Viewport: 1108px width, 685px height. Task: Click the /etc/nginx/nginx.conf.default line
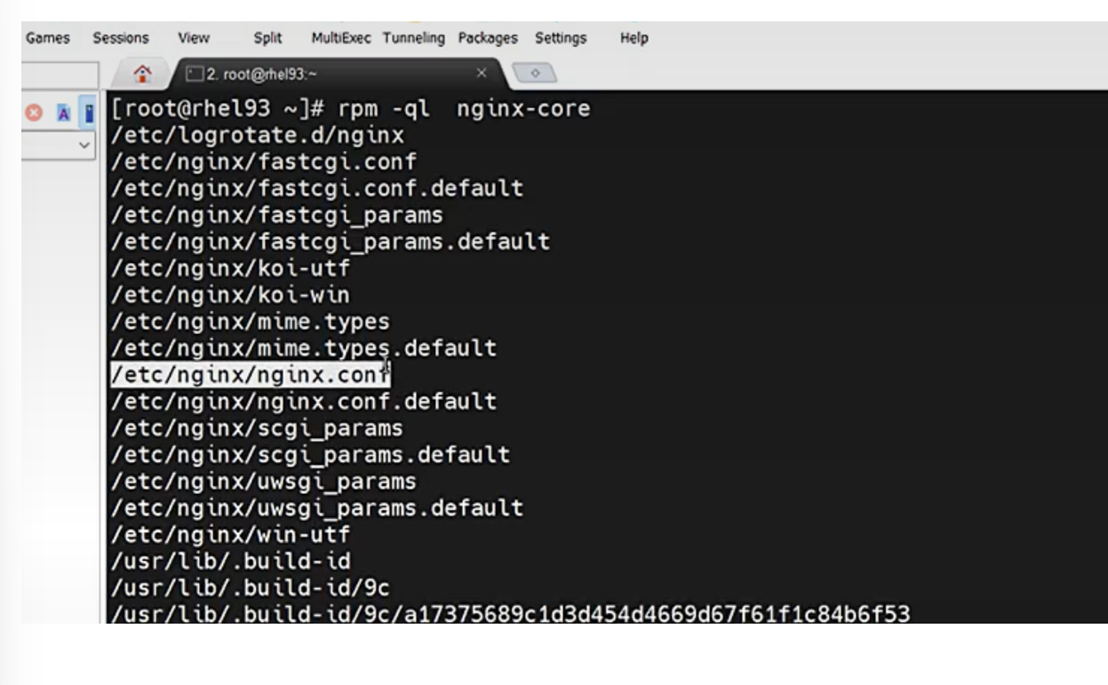pyautogui.click(x=304, y=402)
